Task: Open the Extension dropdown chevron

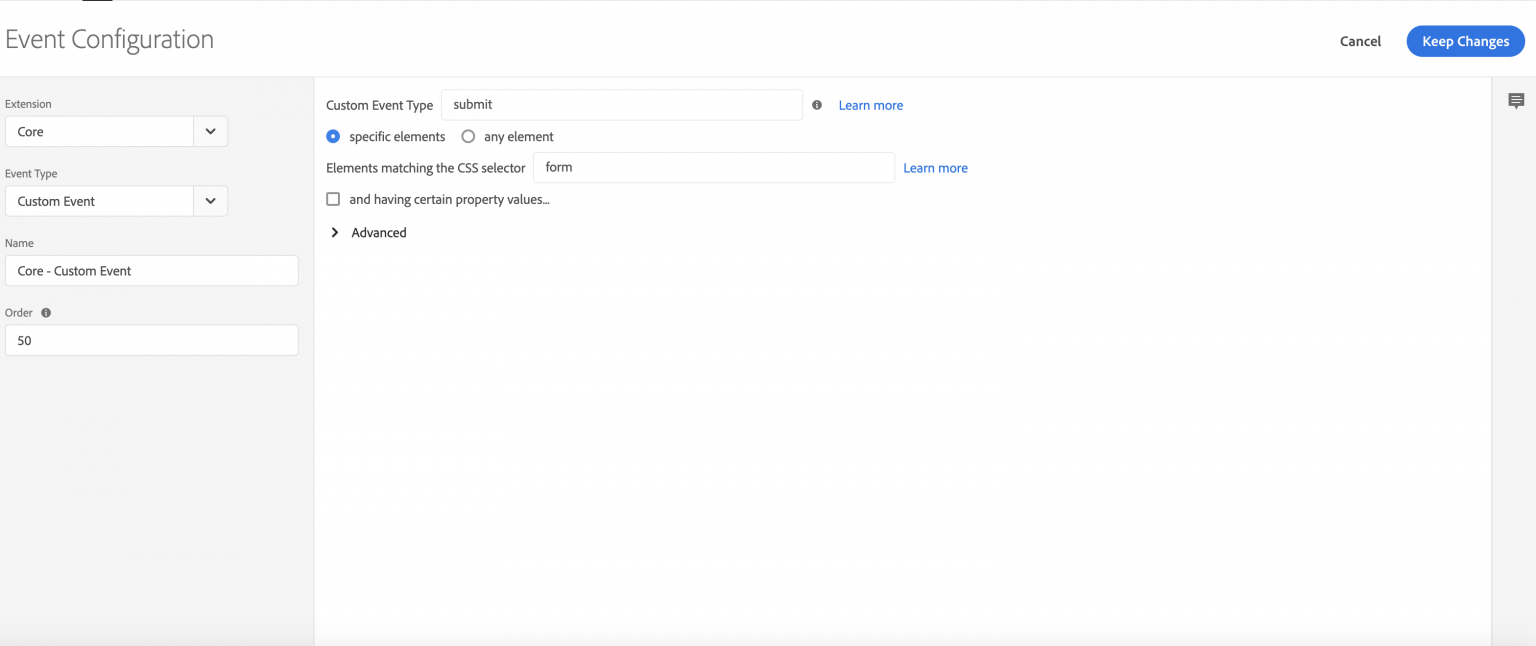Action: pos(210,132)
